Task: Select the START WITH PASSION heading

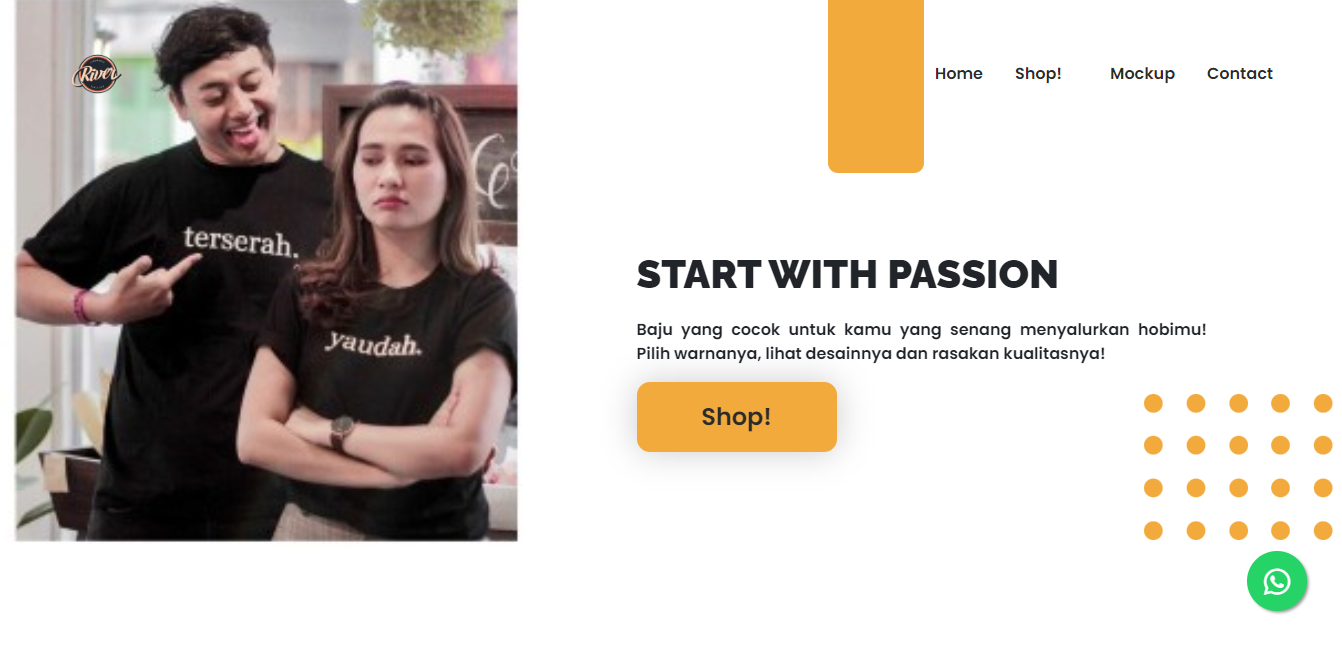Action: [x=847, y=274]
